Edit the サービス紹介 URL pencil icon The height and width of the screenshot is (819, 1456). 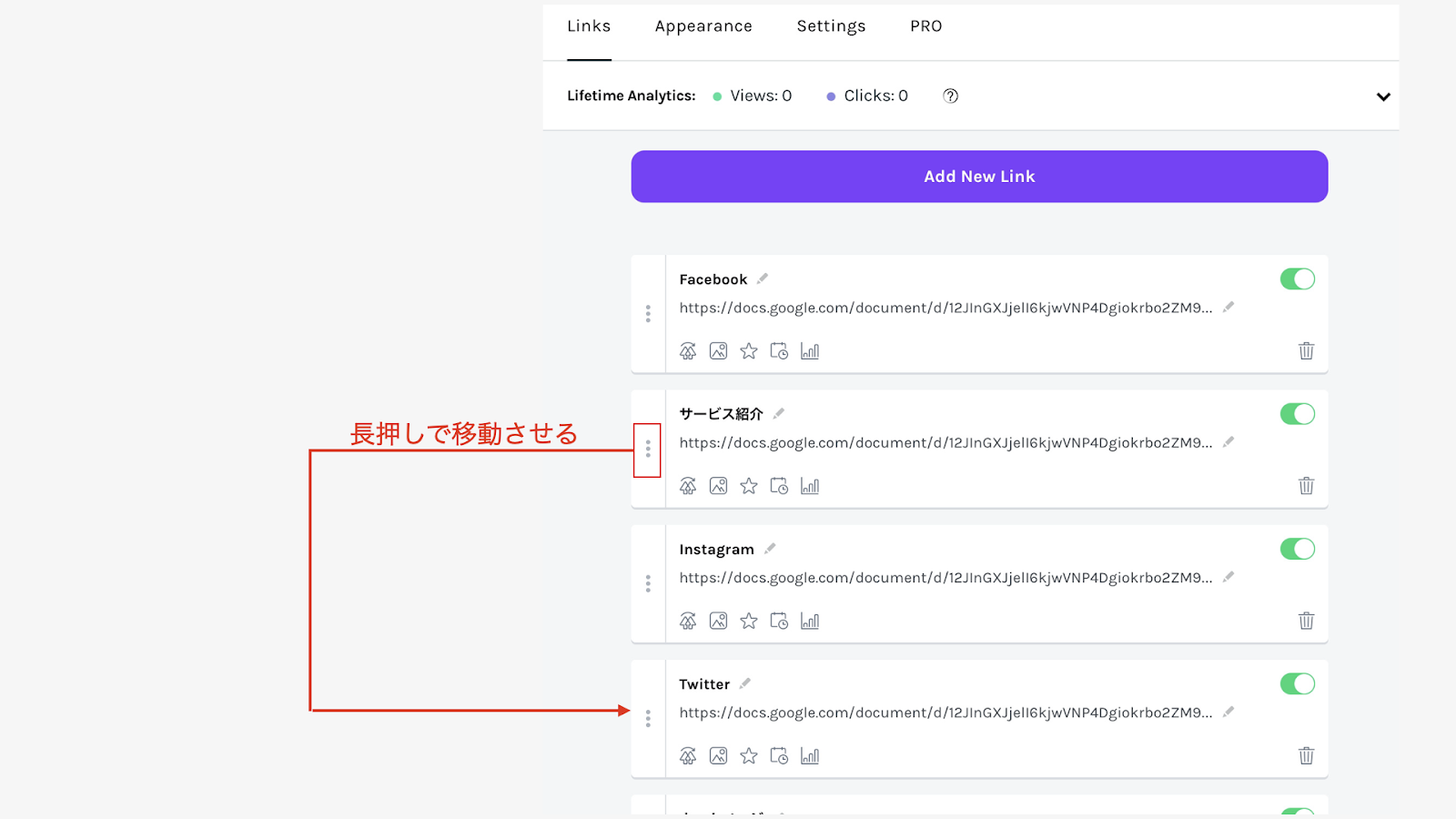[x=1228, y=441]
